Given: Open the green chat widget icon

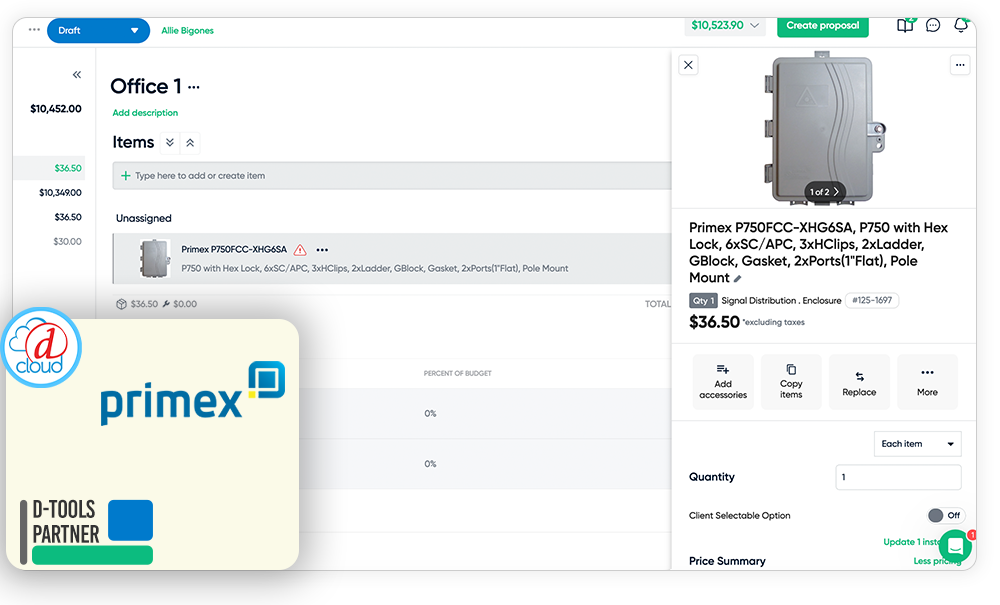Looking at the screenshot, I should [955, 546].
